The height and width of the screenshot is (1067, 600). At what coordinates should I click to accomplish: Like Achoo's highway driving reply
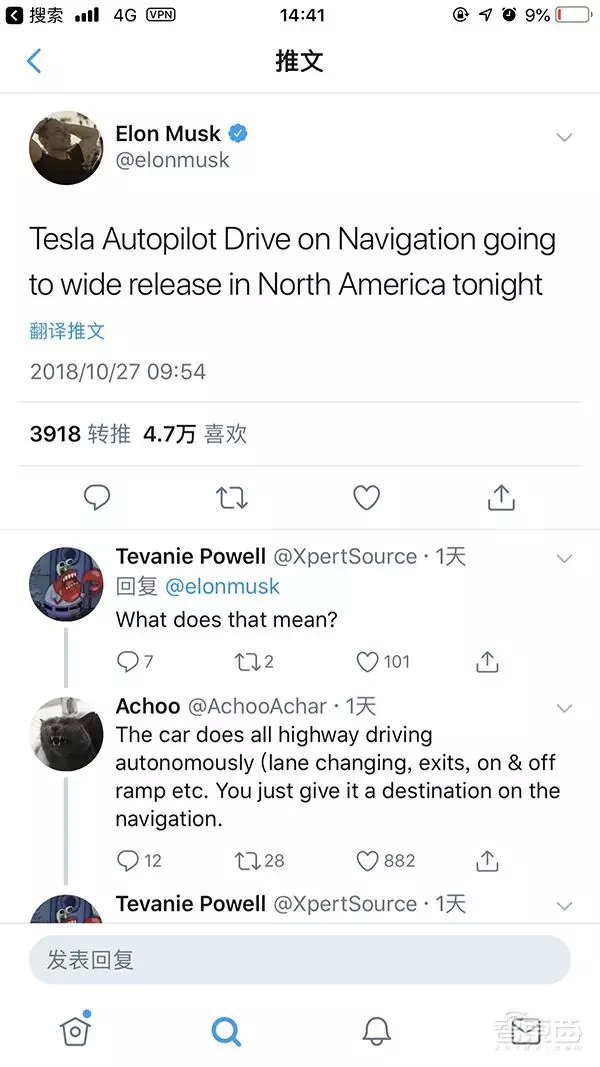[x=368, y=860]
